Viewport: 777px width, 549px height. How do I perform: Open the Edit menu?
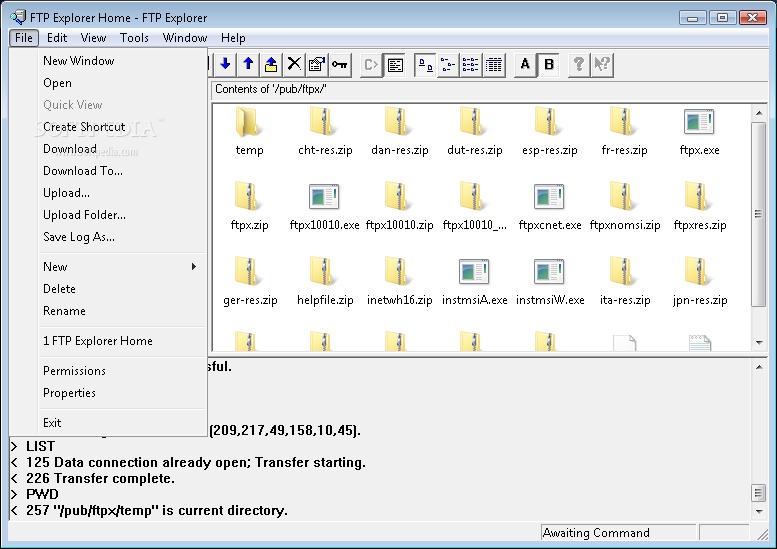(x=57, y=38)
